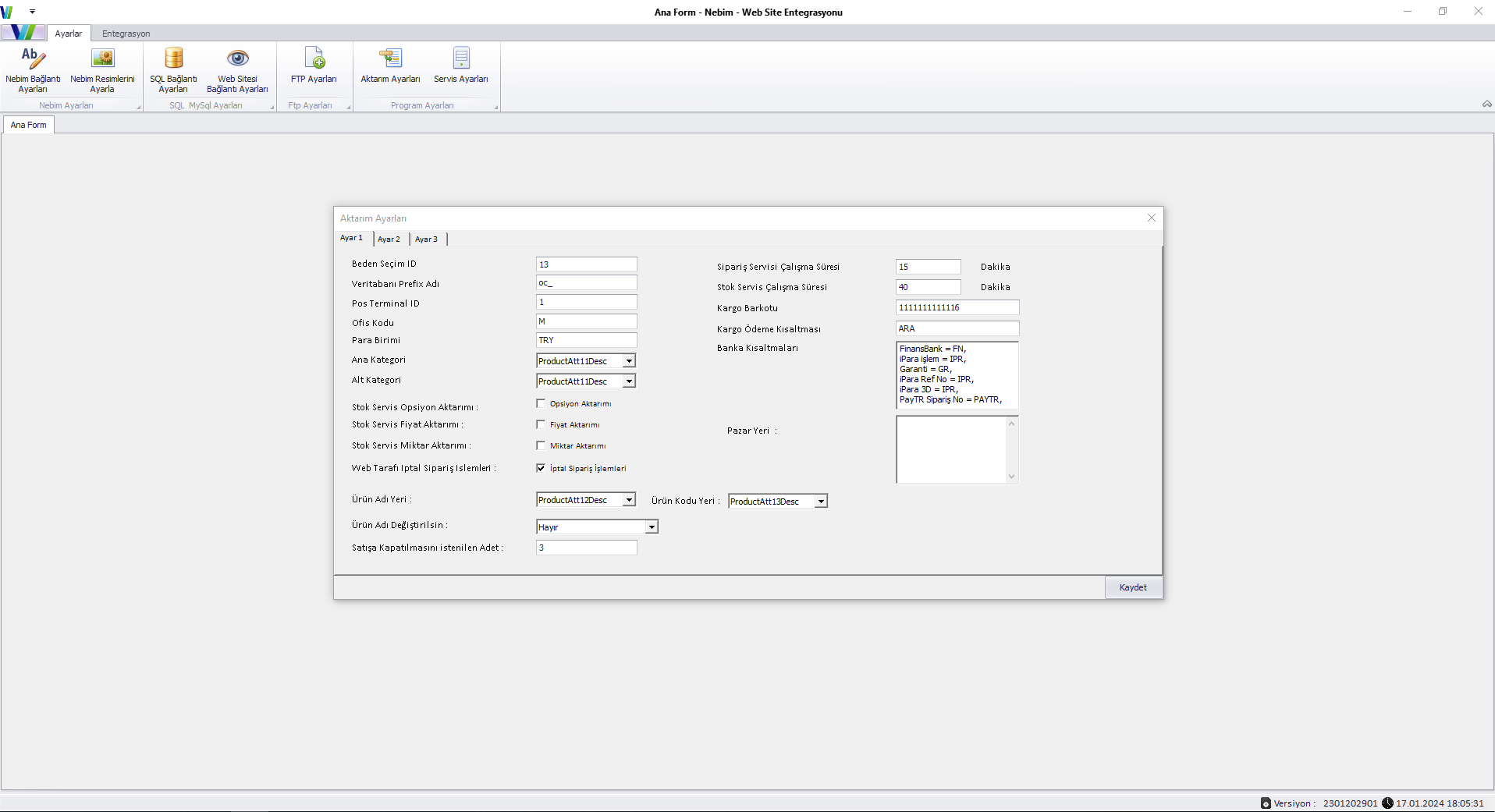Click the Para Birimi field
Screen dimensions: 1495x812
click(587, 340)
